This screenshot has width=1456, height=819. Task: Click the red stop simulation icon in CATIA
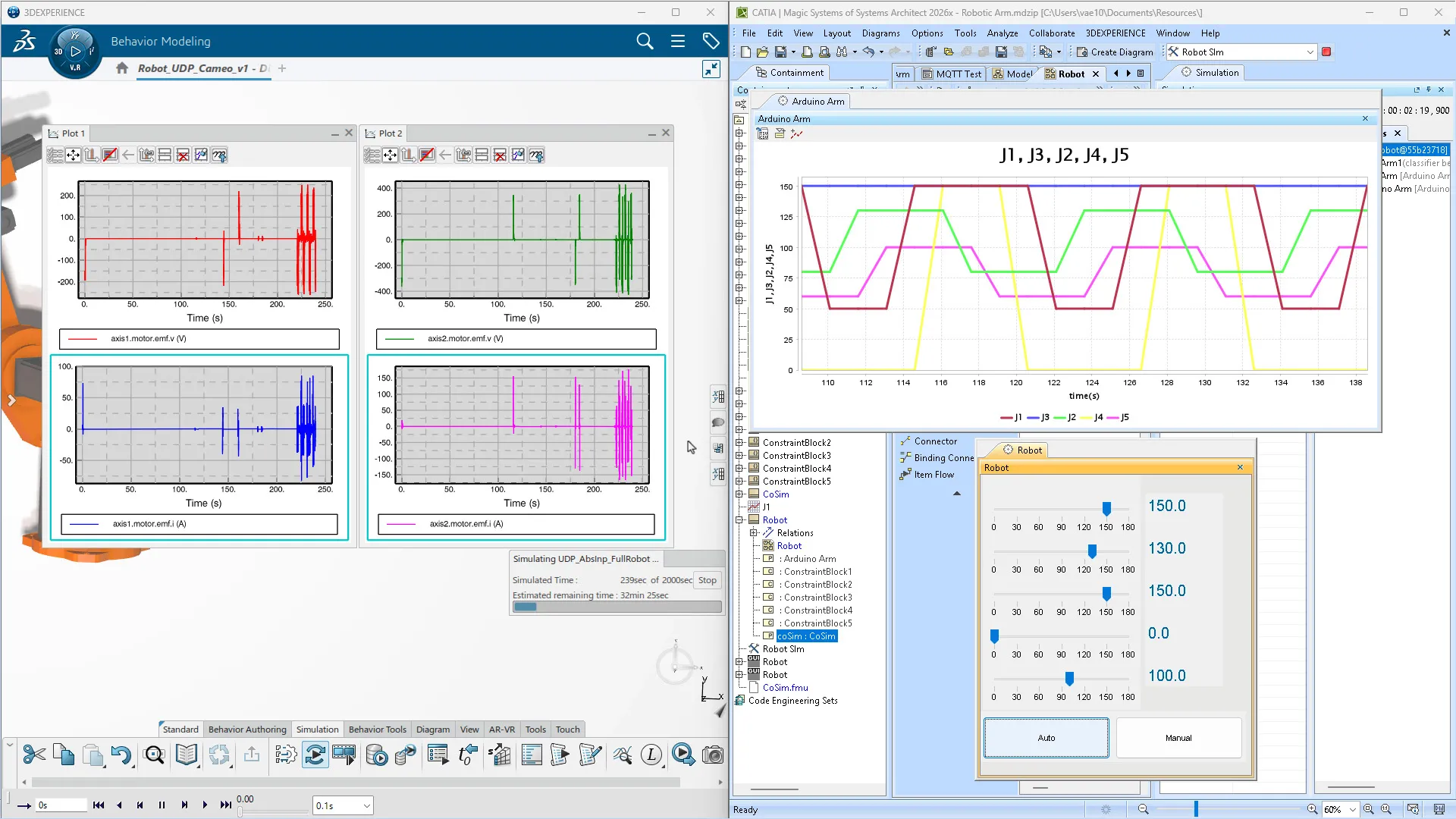click(x=1326, y=52)
